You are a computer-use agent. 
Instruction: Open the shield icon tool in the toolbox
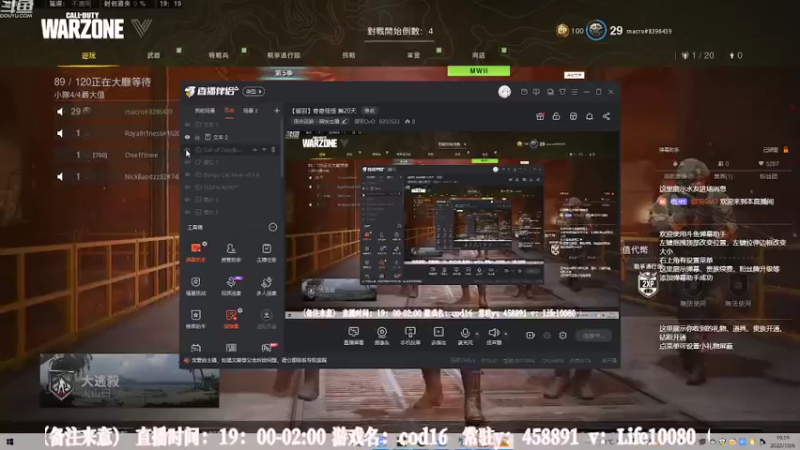(195, 286)
